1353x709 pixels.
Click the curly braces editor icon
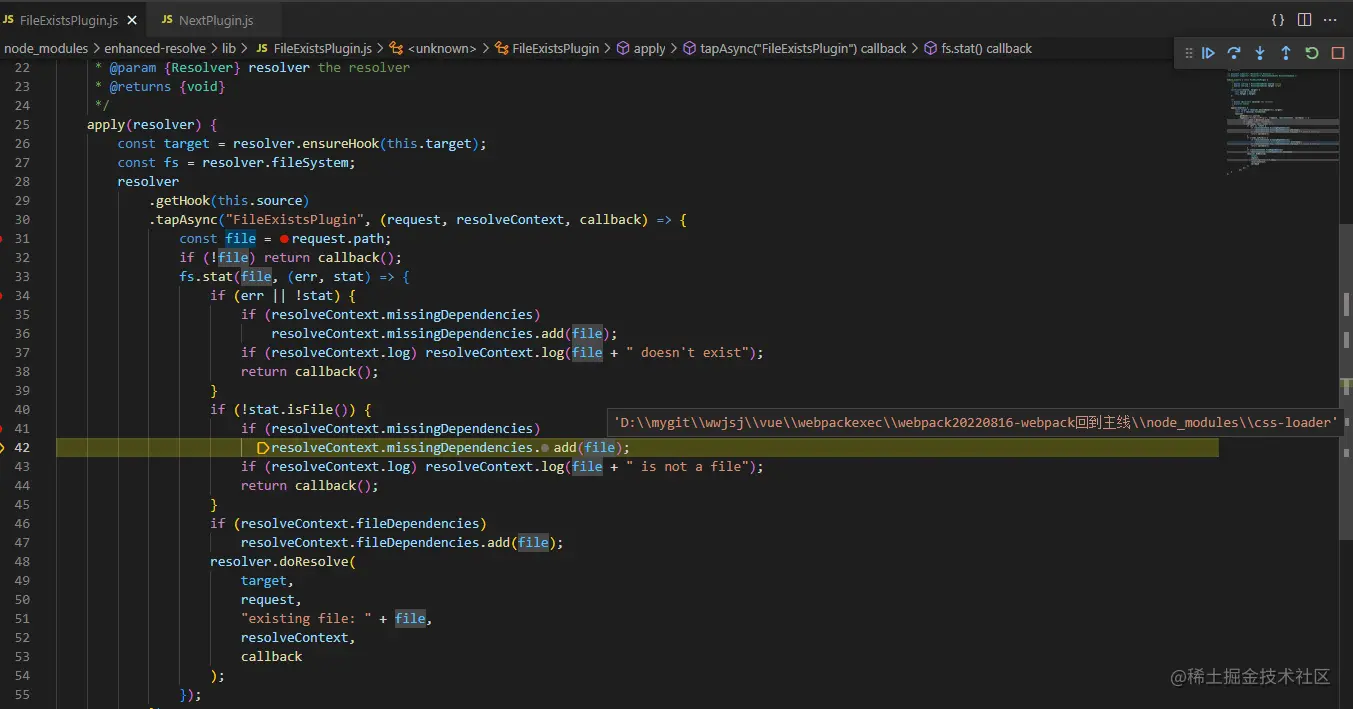click(1278, 20)
